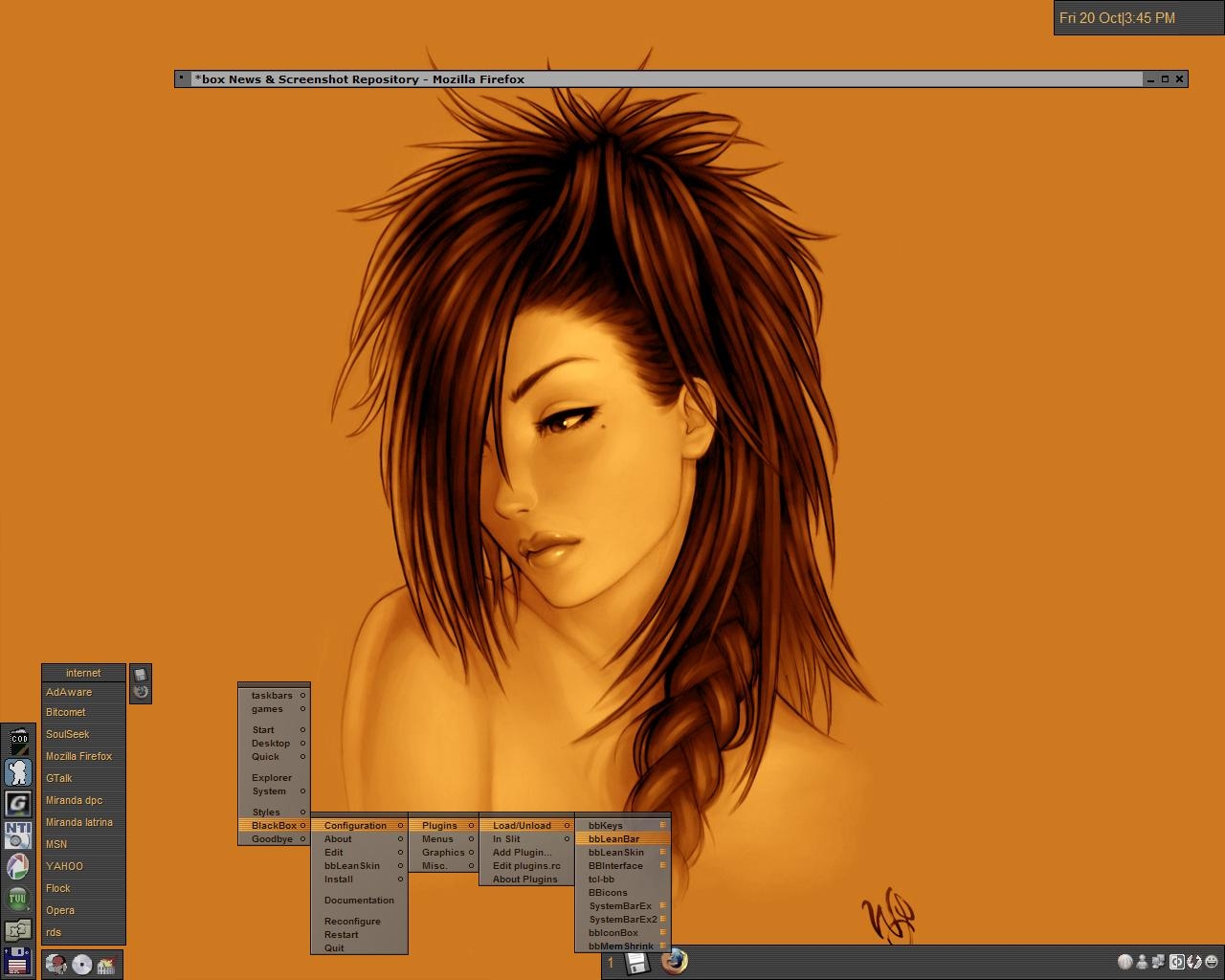Open the blue floppy disk icon in dock
The image size is (1225, 980).
point(18,962)
